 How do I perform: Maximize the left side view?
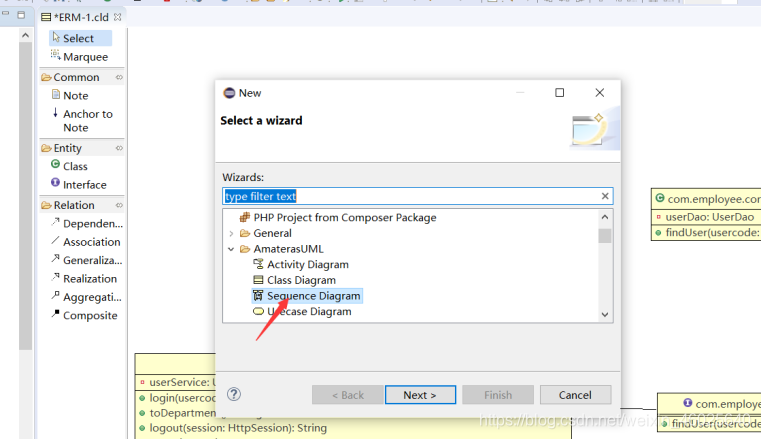coord(21,15)
